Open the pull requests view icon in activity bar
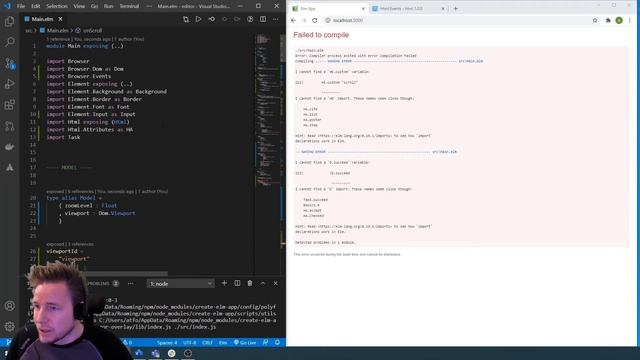 (x=9, y=126)
